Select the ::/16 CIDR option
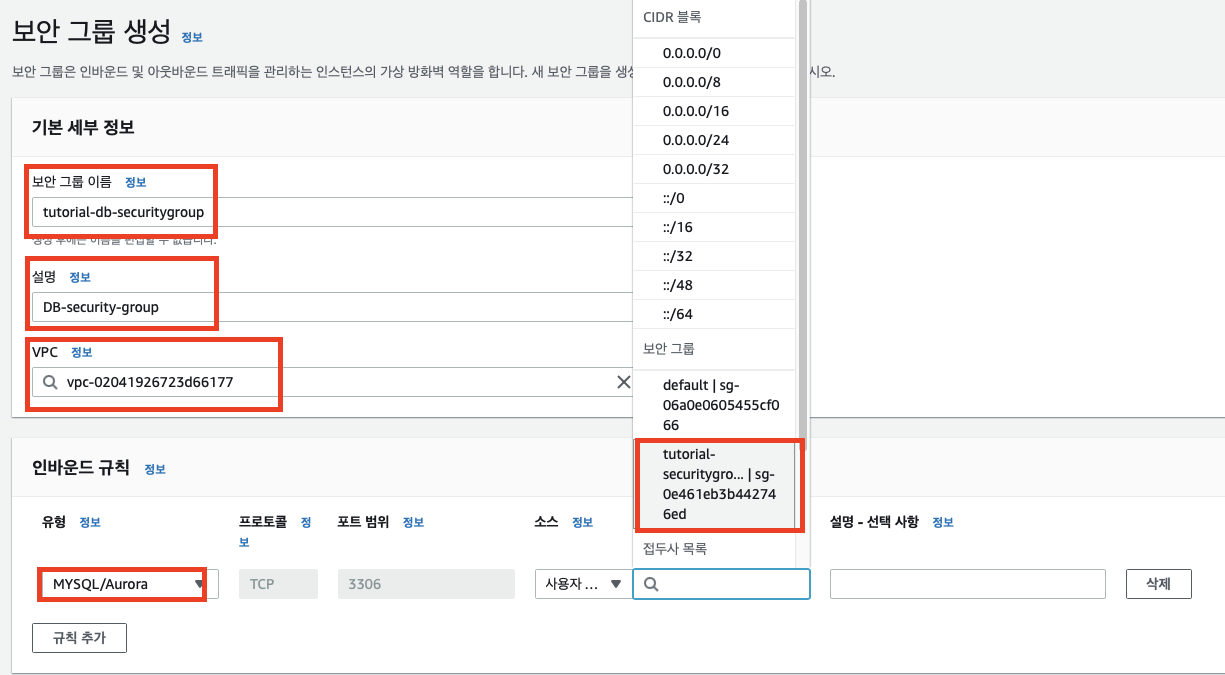 [714, 227]
